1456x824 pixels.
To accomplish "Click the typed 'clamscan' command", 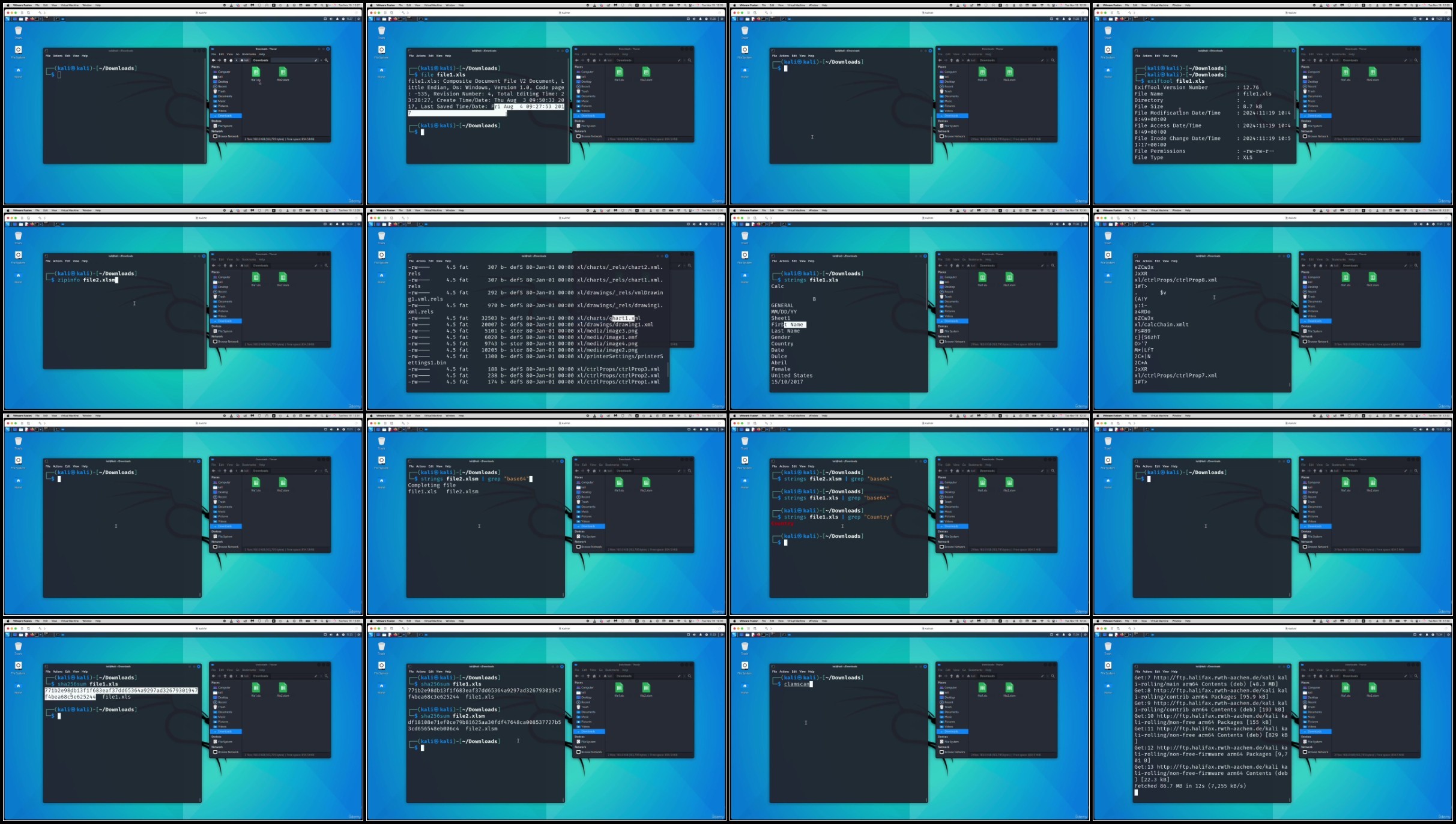I will (x=797, y=684).
